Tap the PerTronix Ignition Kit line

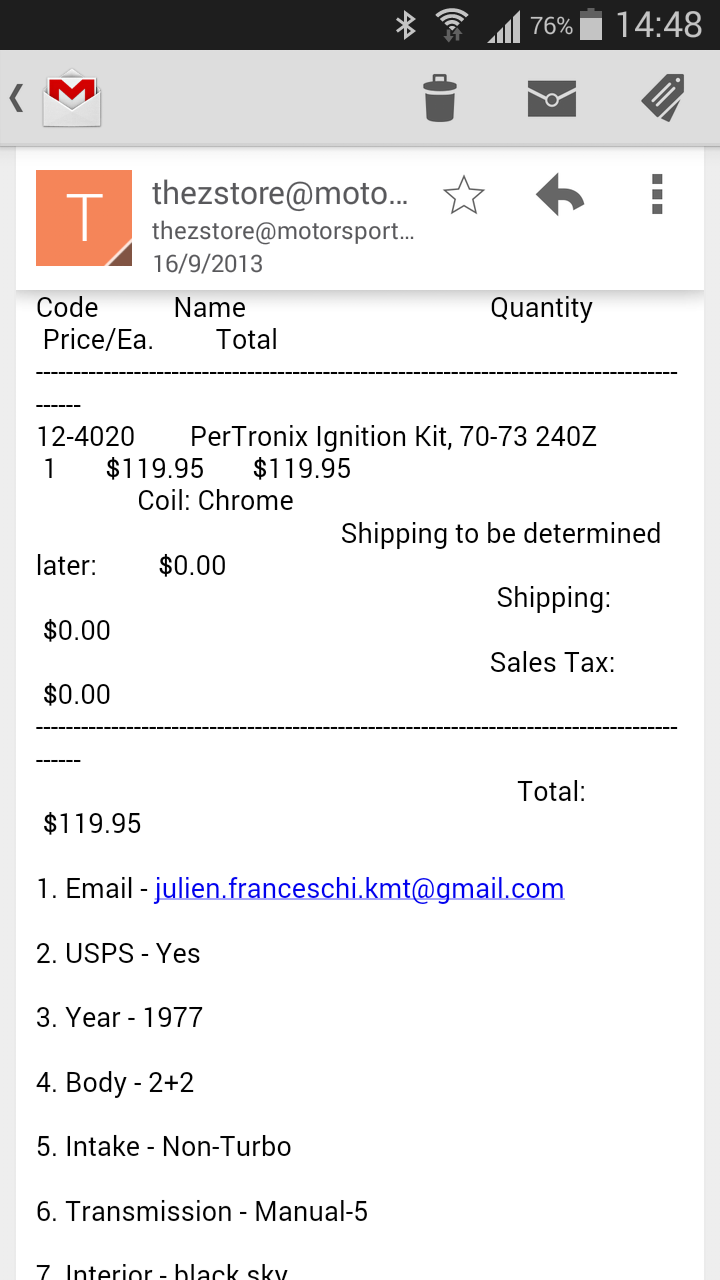(393, 437)
